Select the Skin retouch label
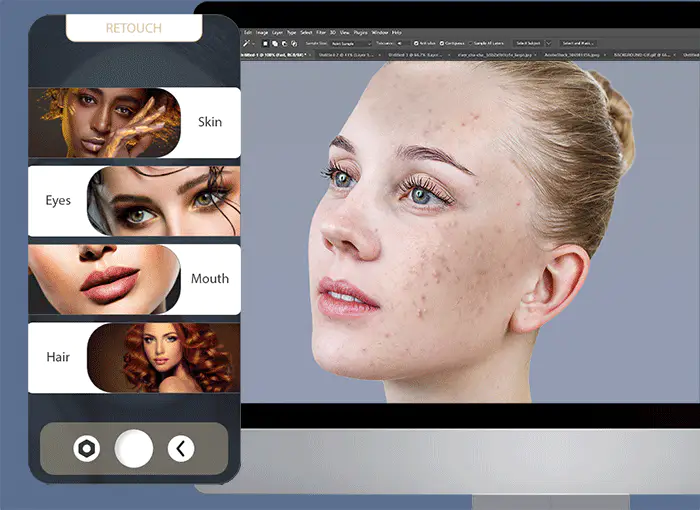 (x=210, y=122)
